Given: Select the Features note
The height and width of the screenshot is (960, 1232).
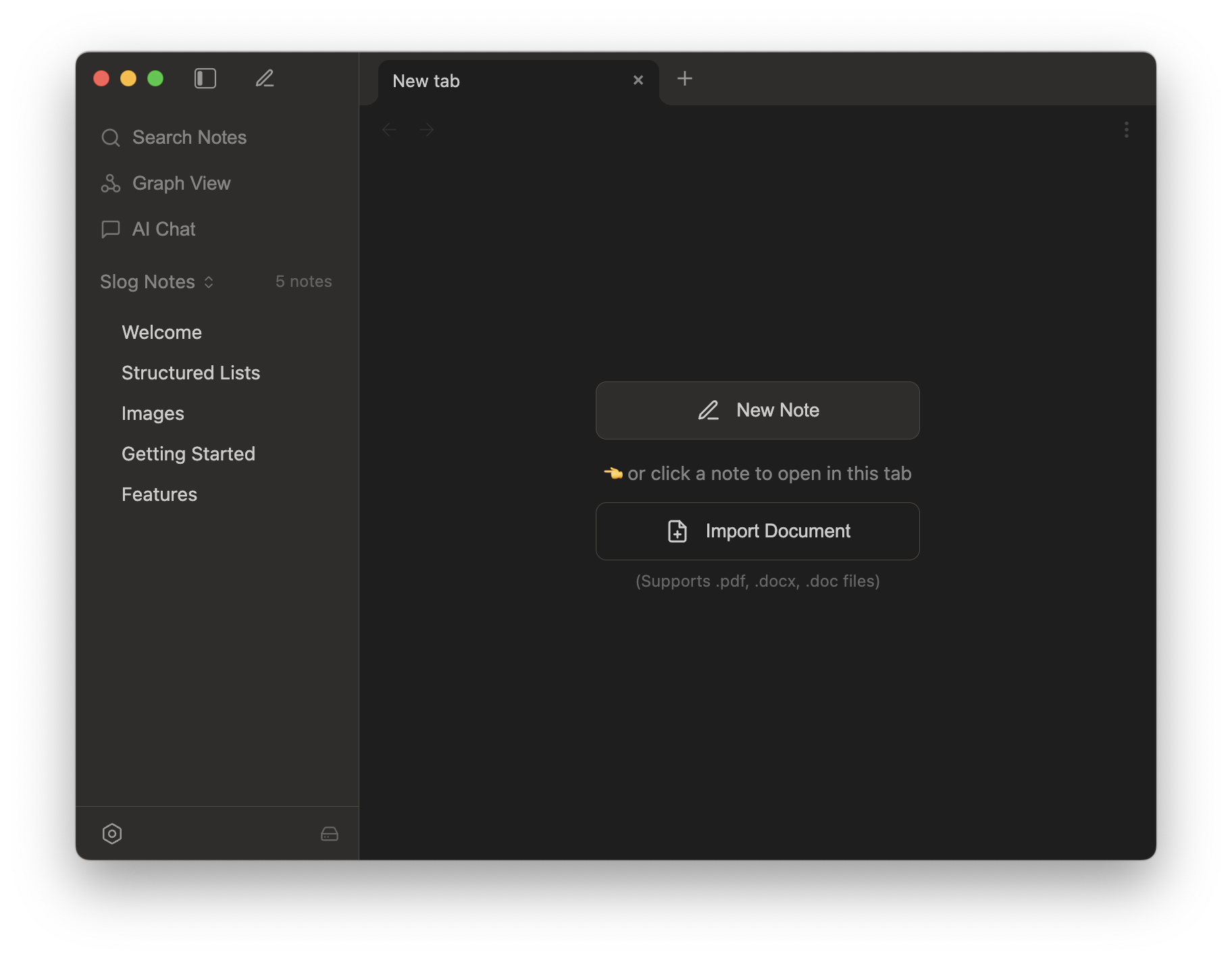Looking at the screenshot, I should tap(159, 494).
